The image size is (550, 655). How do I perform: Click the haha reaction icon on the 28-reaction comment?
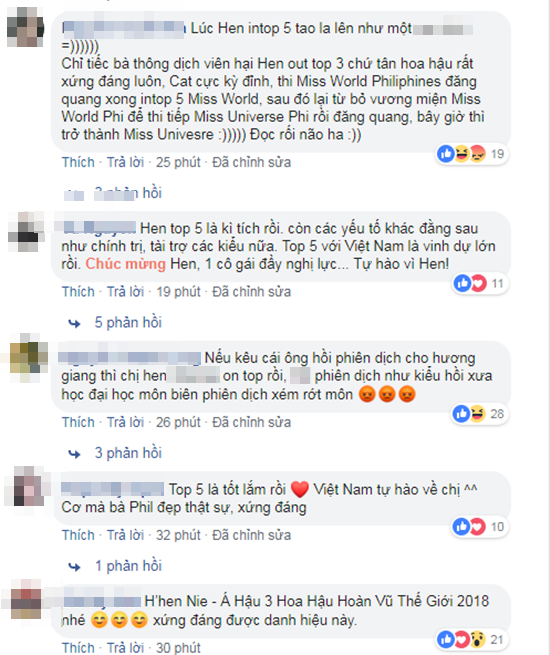(477, 414)
